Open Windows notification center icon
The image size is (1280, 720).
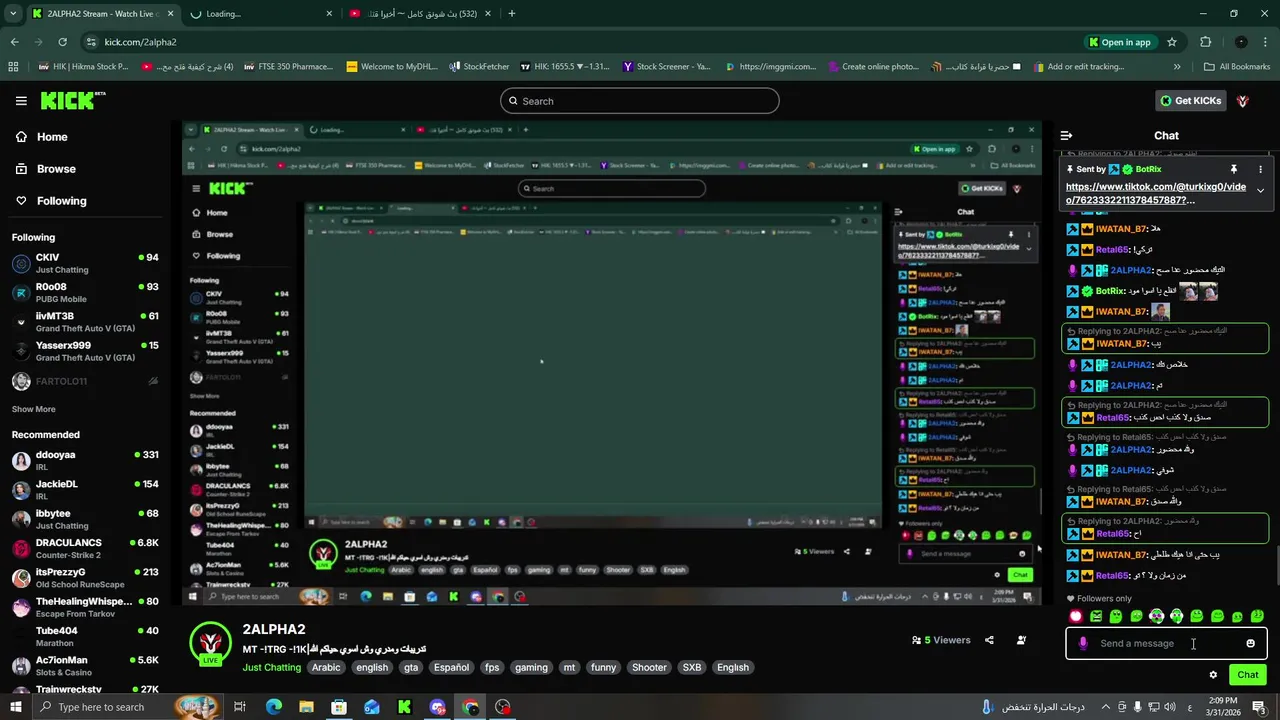pos(1259,707)
